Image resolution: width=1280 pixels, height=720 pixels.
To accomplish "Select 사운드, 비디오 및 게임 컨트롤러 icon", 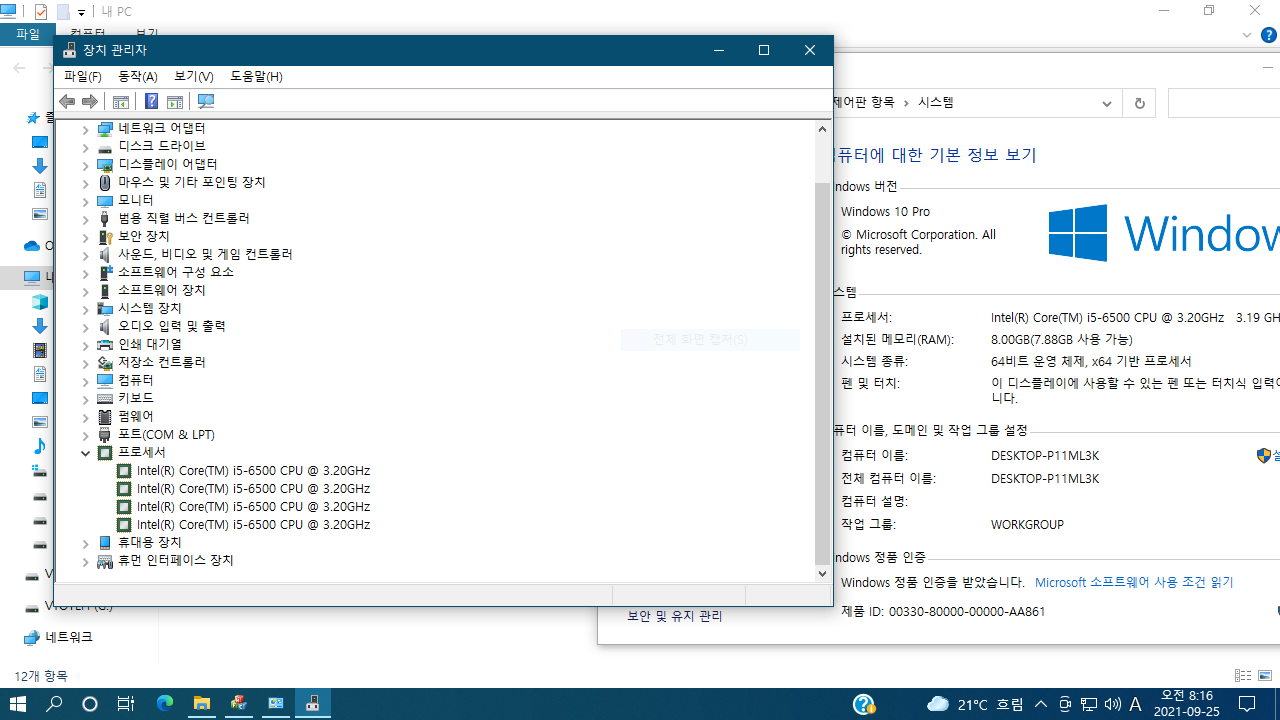I will pyautogui.click(x=105, y=254).
